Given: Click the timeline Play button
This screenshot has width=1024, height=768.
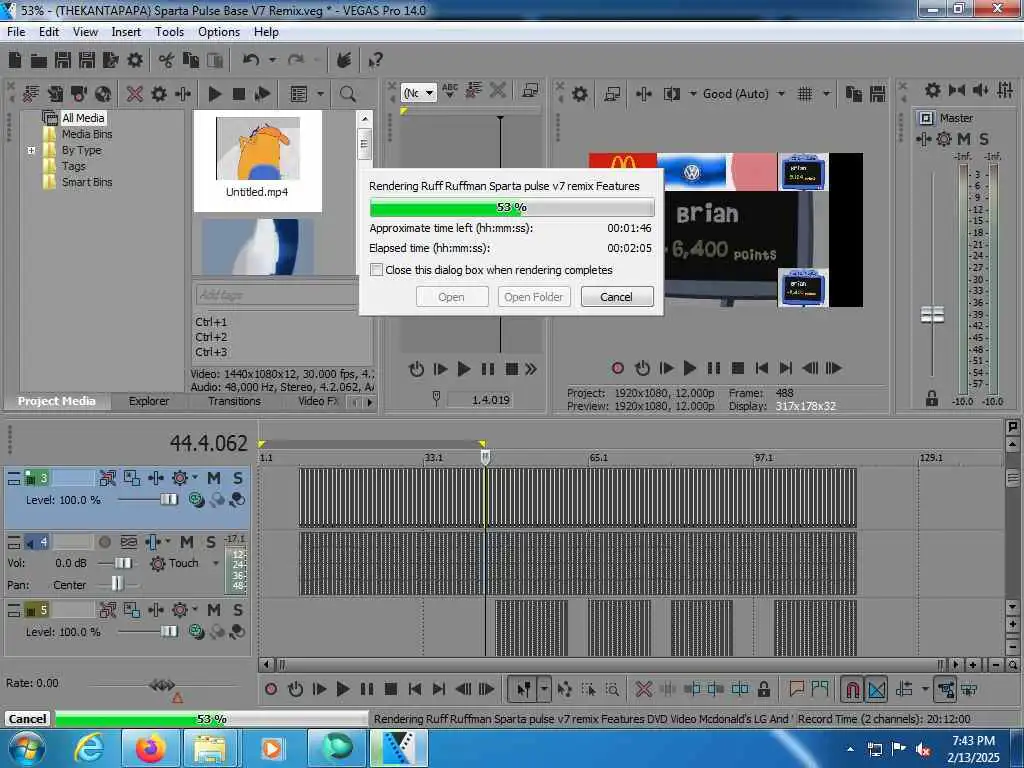Looking at the screenshot, I should point(342,689).
